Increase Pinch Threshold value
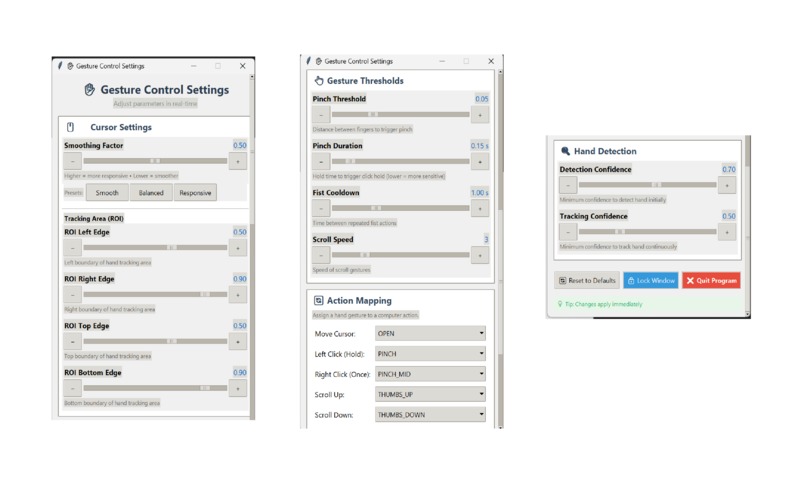Viewport: 806px width, 491px height. (480, 115)
